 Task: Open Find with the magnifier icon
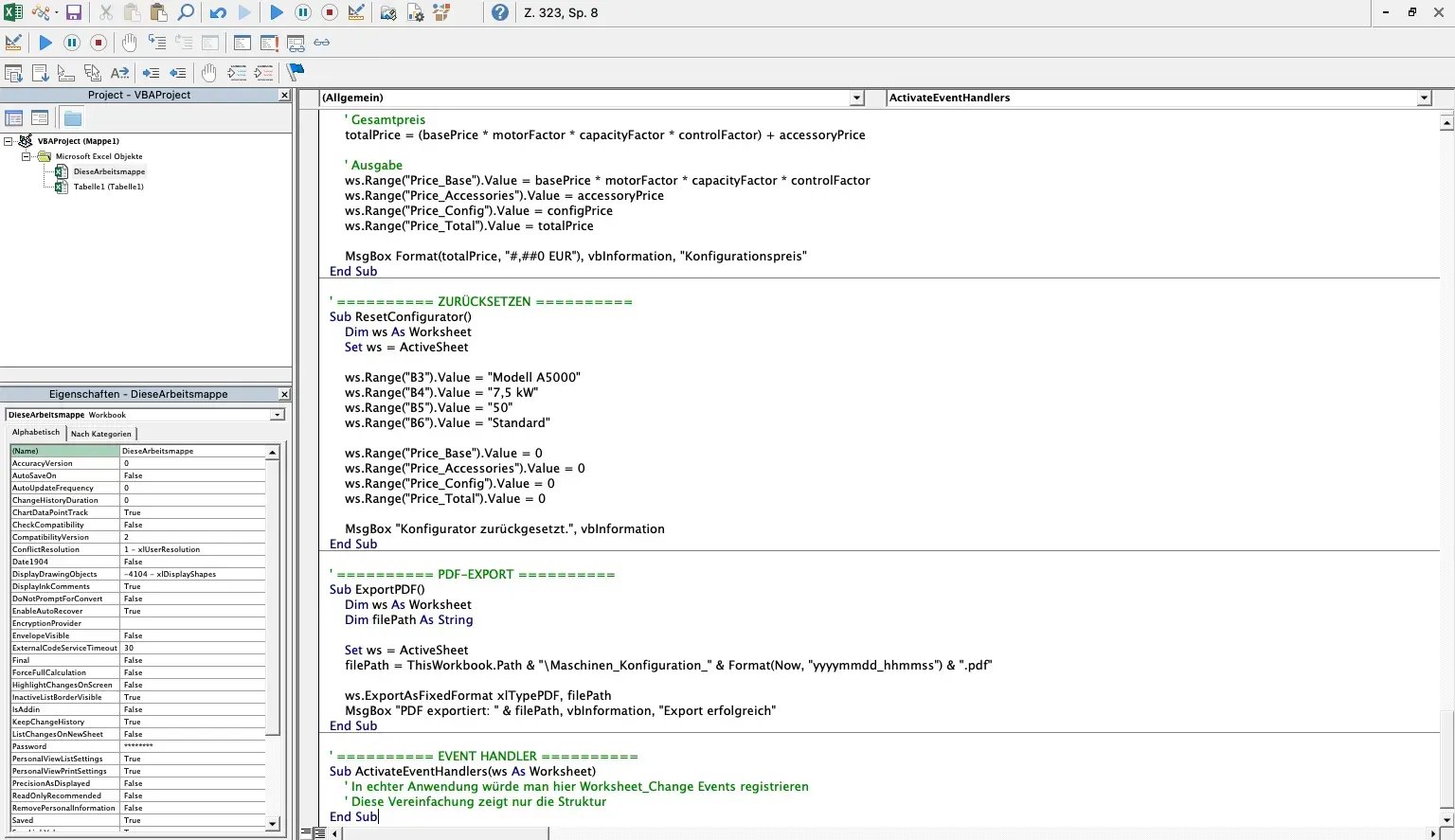(187, 12)
